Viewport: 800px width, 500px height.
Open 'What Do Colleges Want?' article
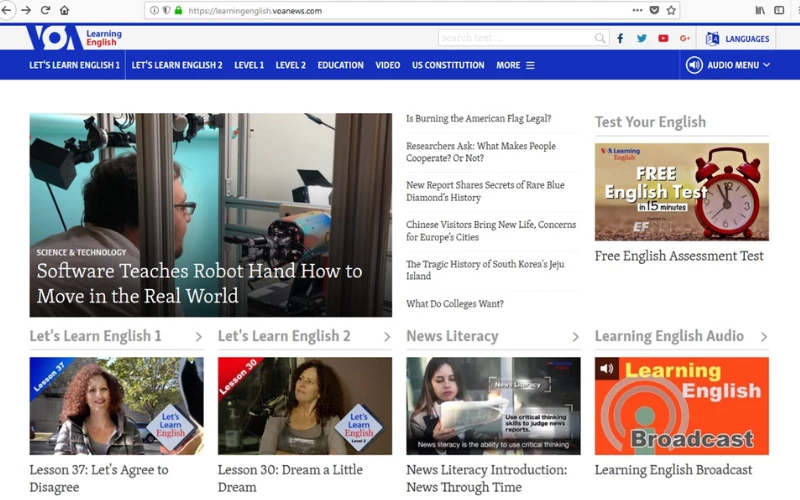pyautogui.click(x=455, y=304)
